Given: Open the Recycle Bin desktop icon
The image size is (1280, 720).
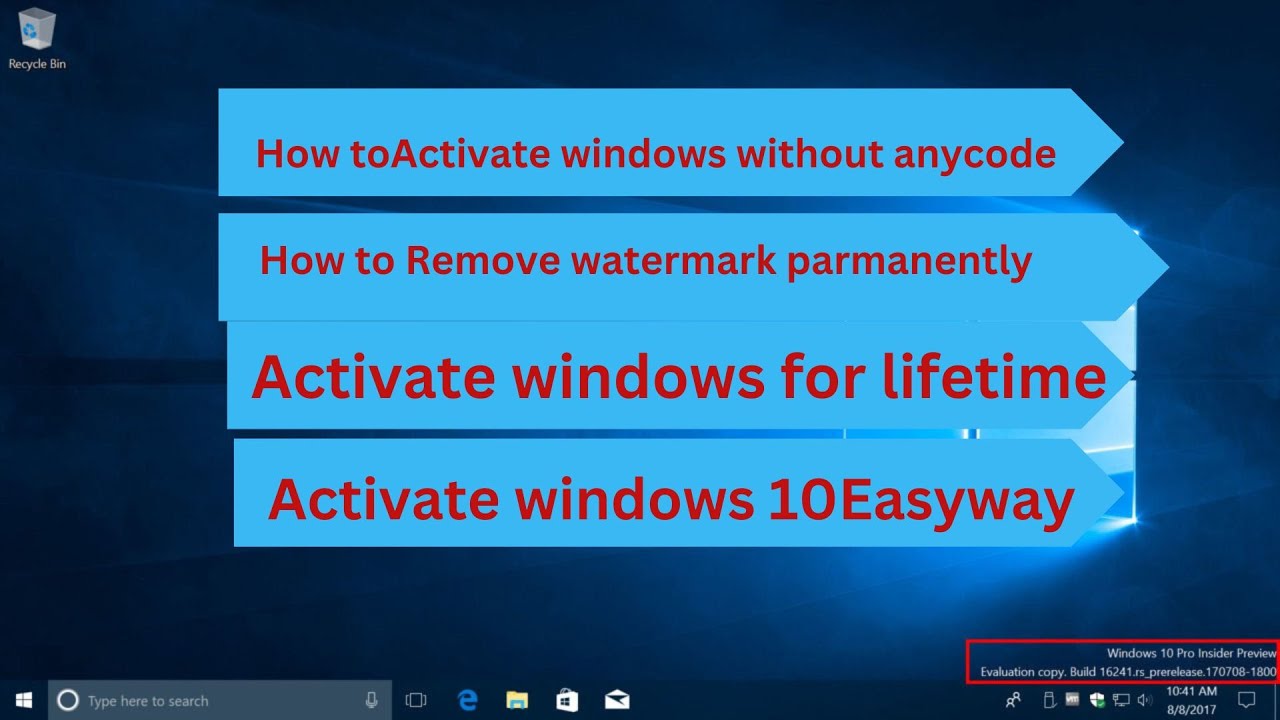Looking at the screenshot, I should (37, 38).
